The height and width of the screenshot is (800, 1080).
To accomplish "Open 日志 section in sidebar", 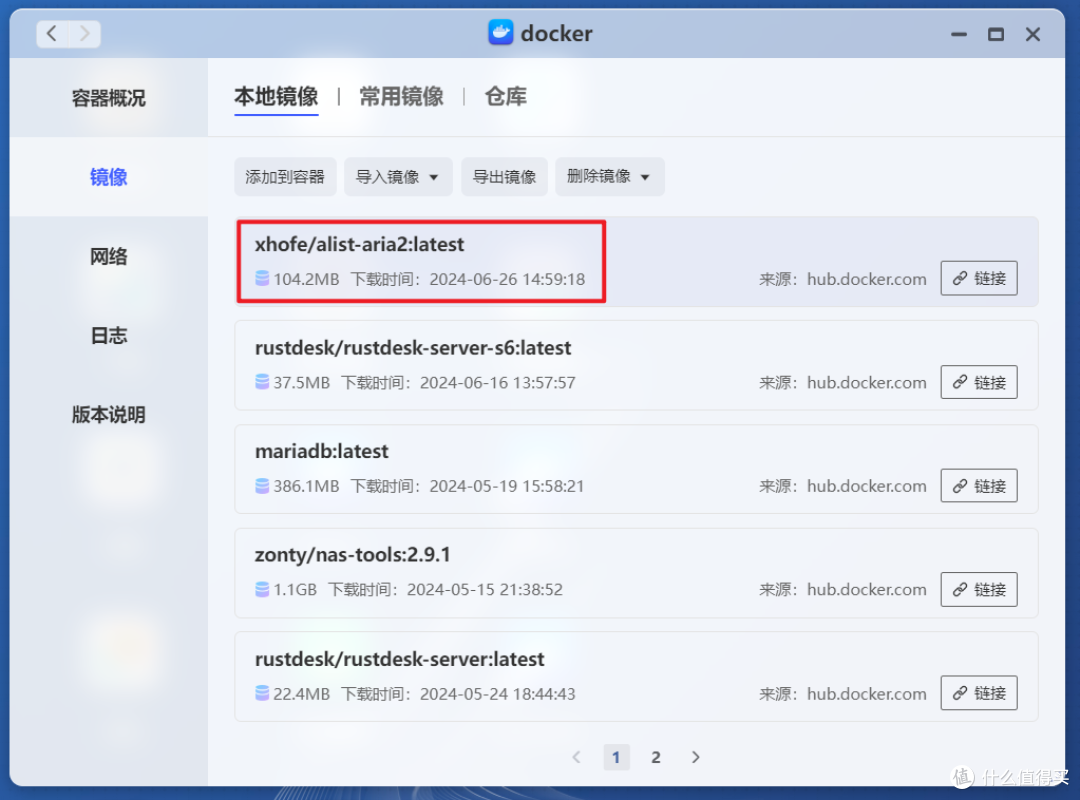I will pyautogui.click(x=109, y=336).
